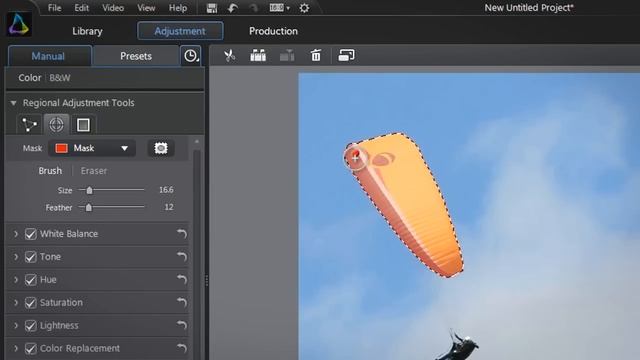Expand the Hue section

(x=16, y=280)
